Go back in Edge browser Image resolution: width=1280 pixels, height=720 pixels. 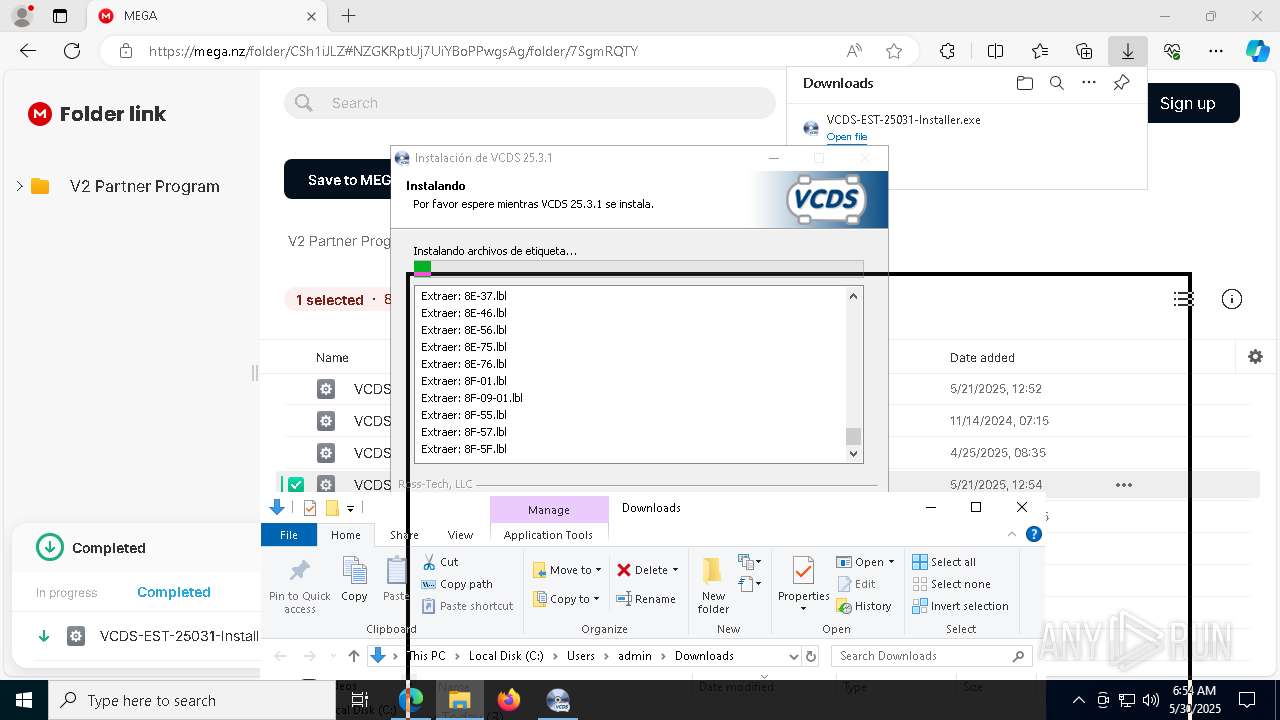tap(28, 51)
